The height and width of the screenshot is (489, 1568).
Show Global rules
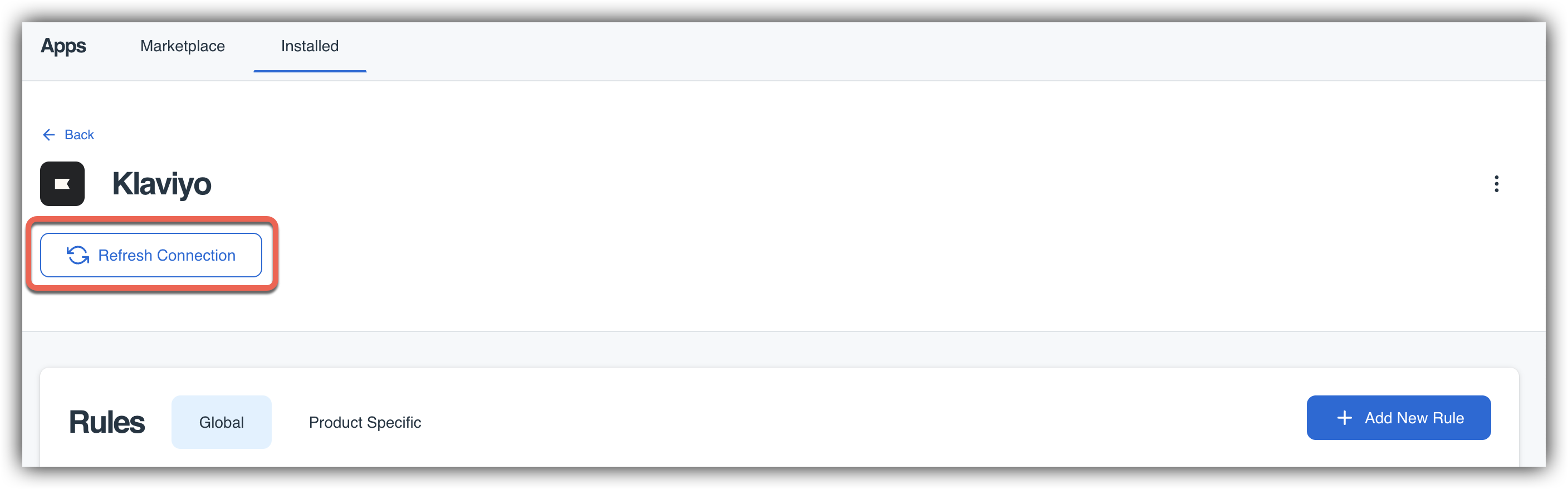click(x=222, y=422)
